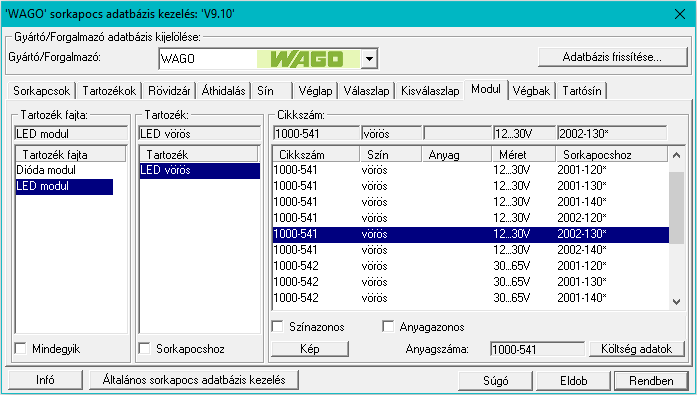The image size is (697, 395).
Task: Check the Színazonos option
Action: click(x=277, y=327)
